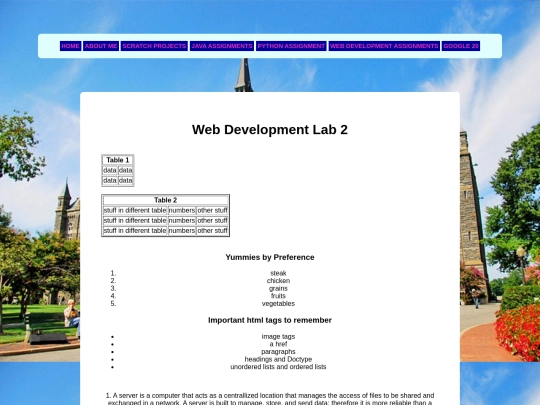Open SCRATCH PROJECTS in the nav bar
Viewport: 540px width, 405px height.
coord(154,46)
